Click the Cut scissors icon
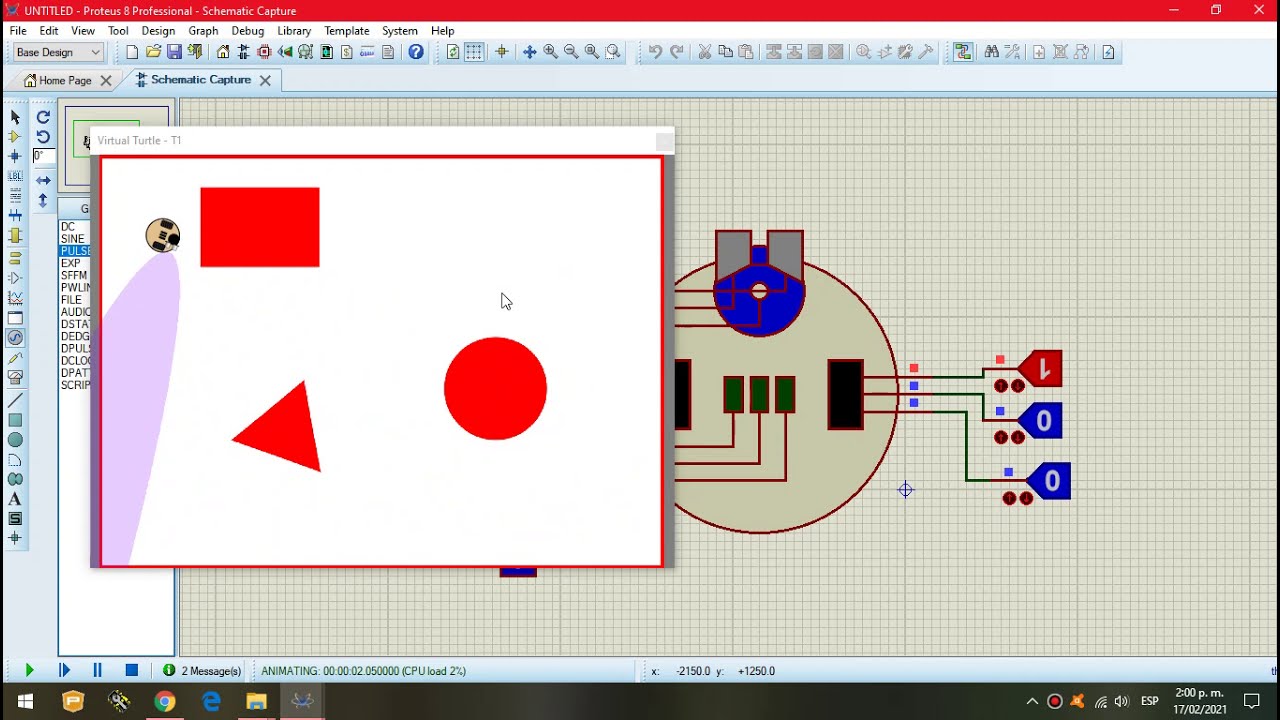The width and height of the screenshot is (1280, 720). (x=704, y=52)
